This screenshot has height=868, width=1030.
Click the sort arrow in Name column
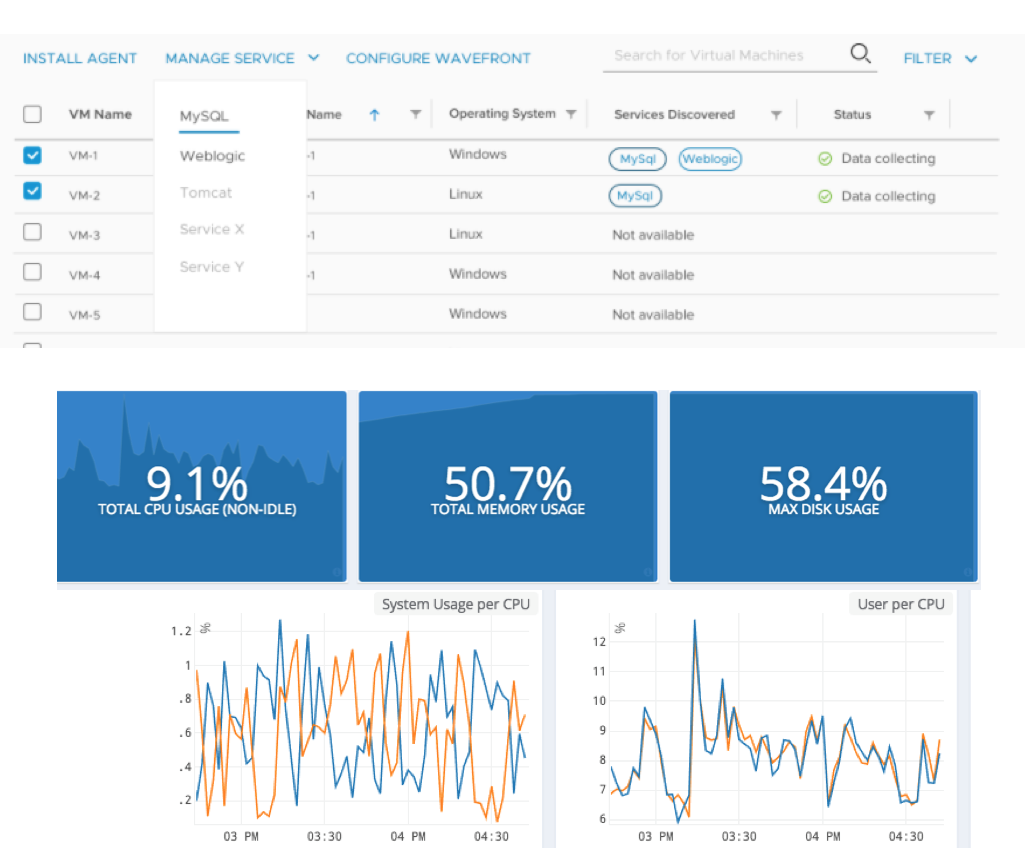(x=374, y=115)
